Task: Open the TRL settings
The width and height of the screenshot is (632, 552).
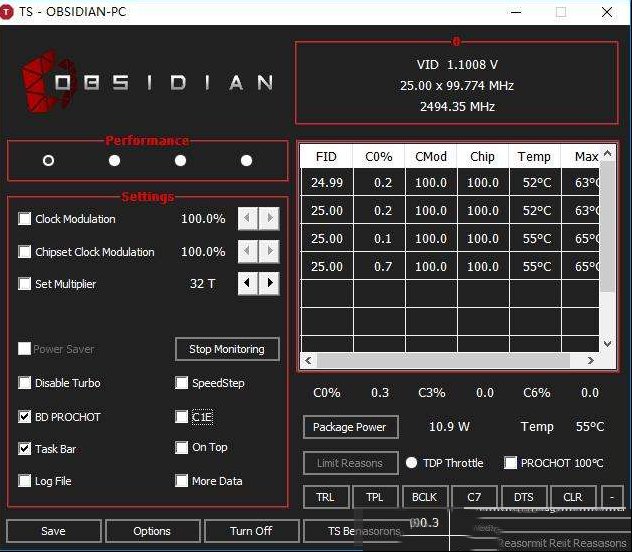Action: pos(326,497)
